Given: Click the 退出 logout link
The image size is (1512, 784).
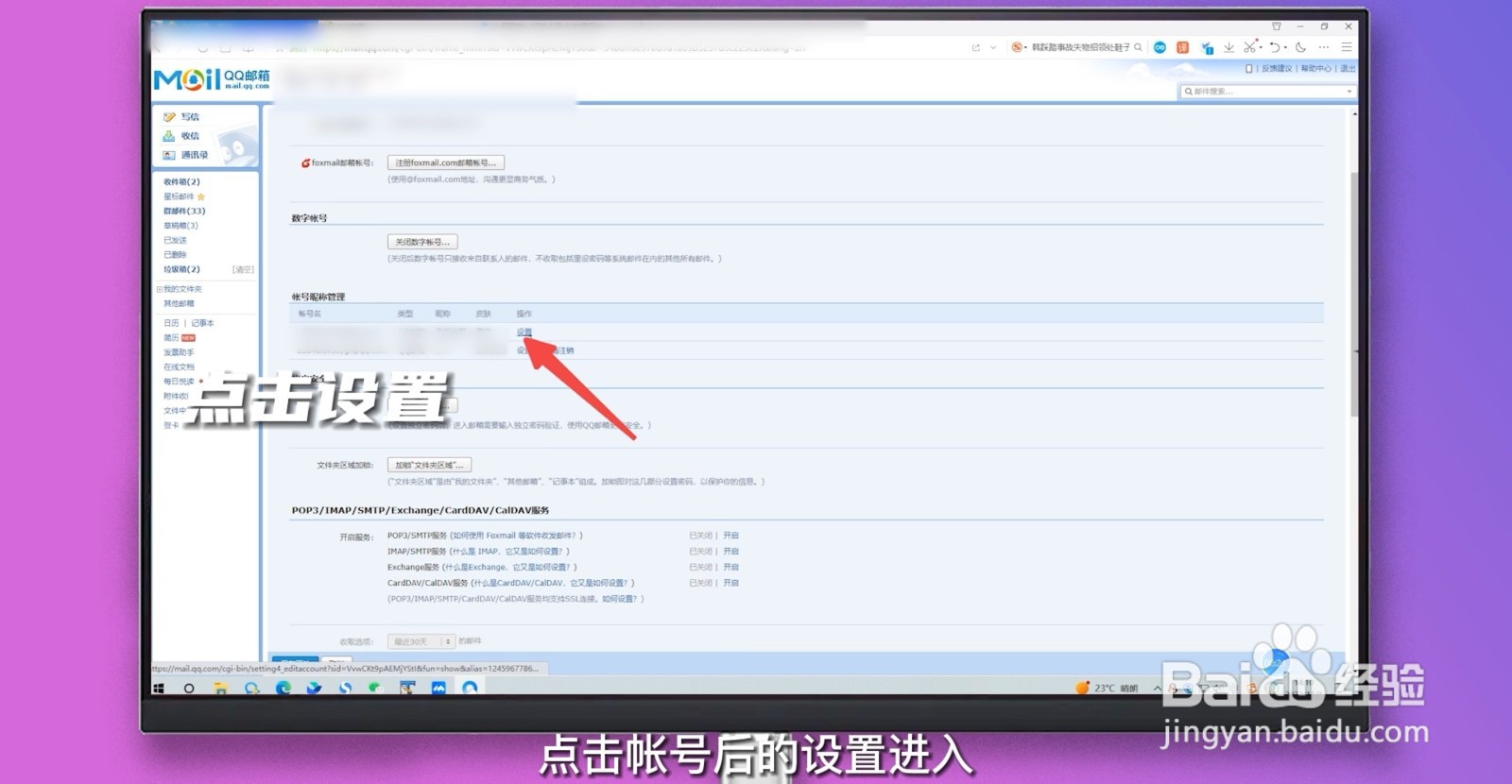Looking at the screenshot, I should [x=1348, y=69].
